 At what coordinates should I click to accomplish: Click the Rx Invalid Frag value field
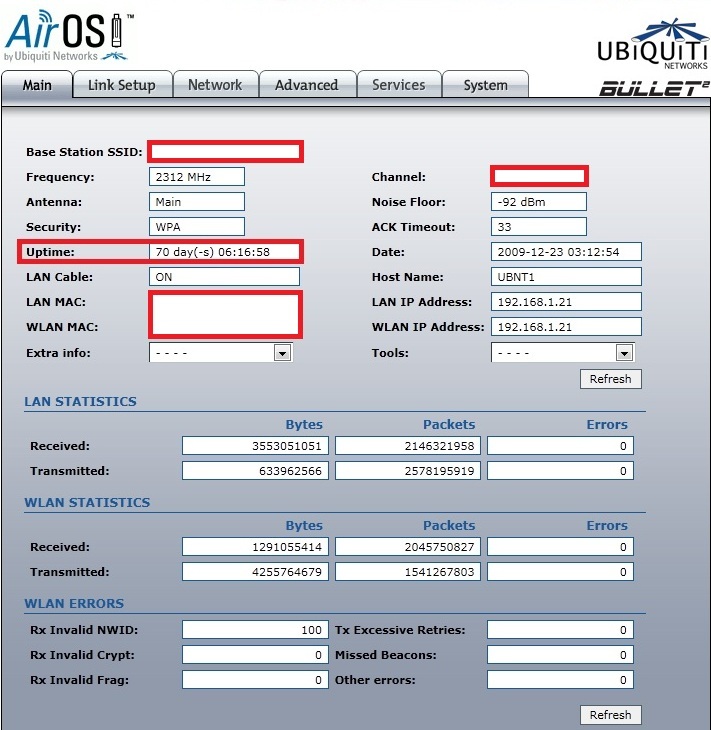pos(255,680)
